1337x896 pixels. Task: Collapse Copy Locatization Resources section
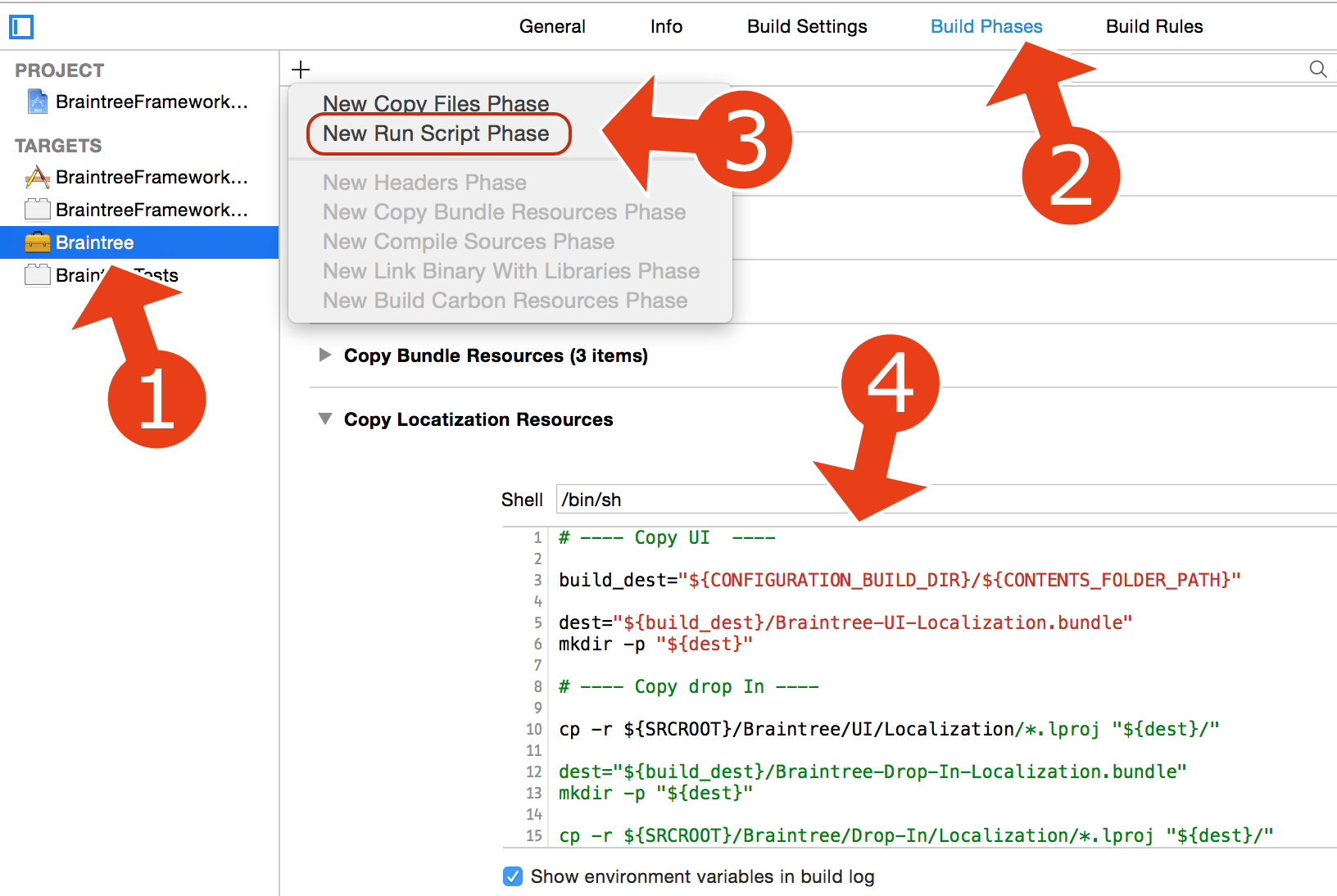pyautogui.click(x=325, y=419)
